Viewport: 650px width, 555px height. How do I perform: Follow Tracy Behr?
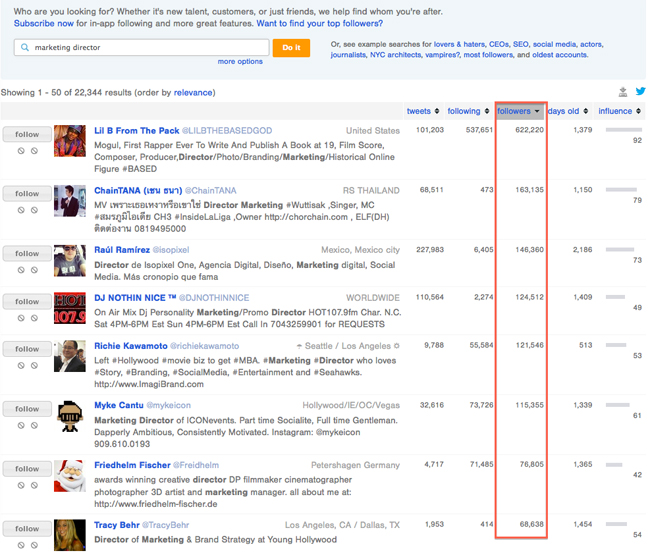(x=27, y=528)
